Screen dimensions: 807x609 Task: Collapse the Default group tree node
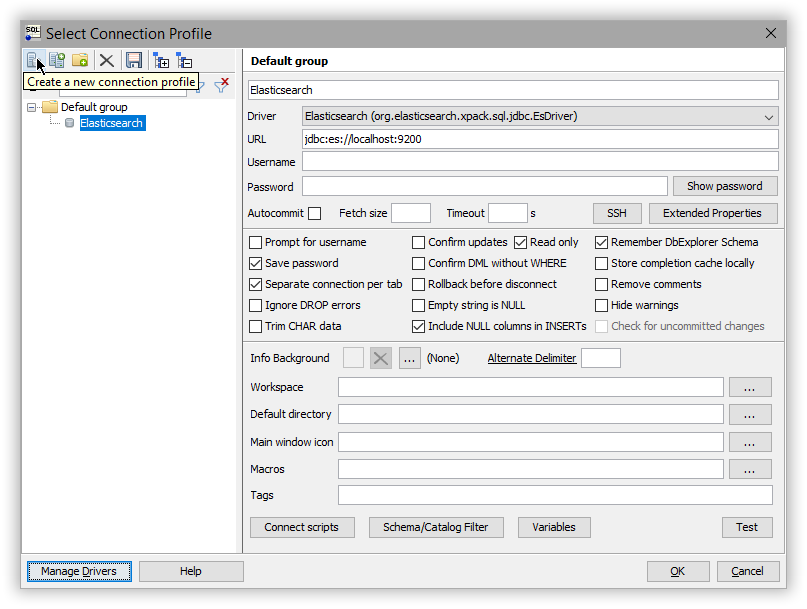coord(32,107)
